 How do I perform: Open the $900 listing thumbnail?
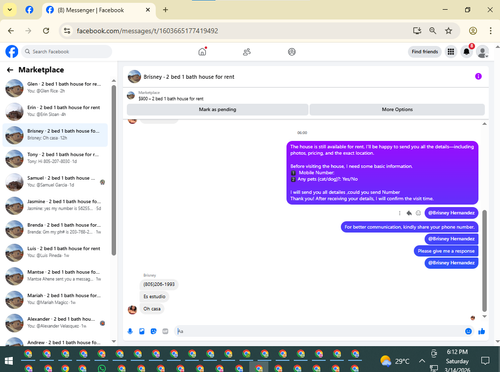click(x=131, y=96)
